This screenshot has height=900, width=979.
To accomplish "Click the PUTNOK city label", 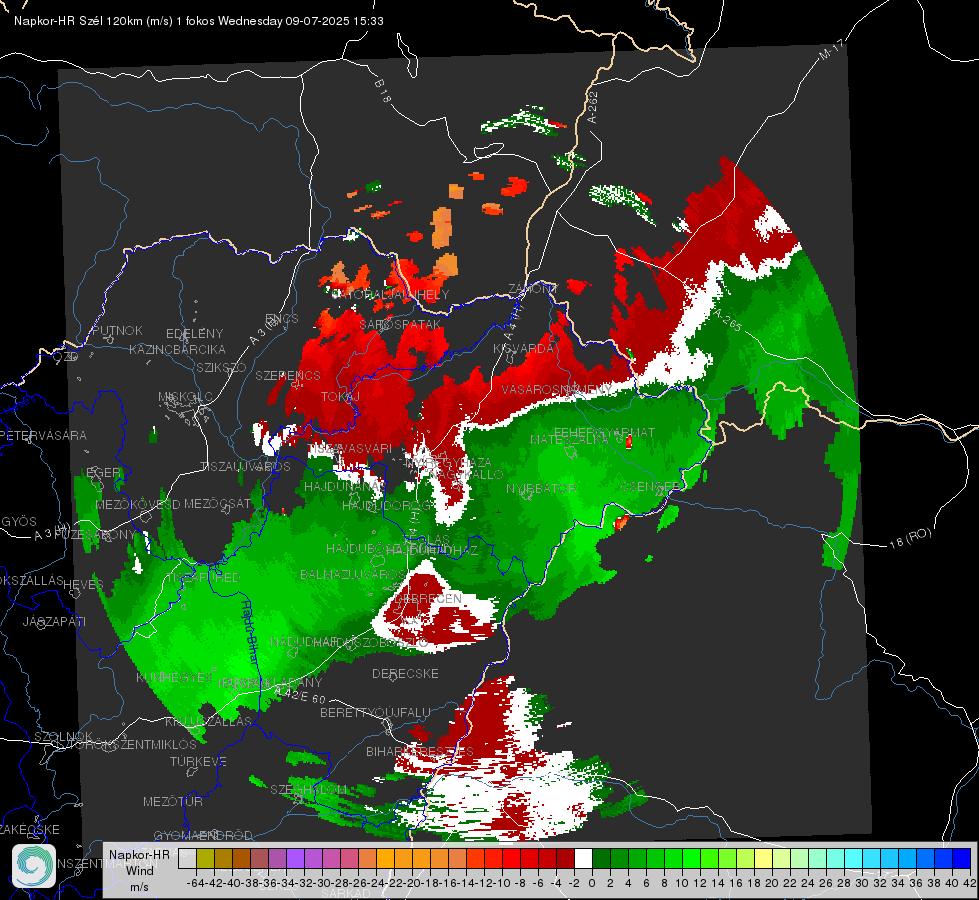I will click(x=117, y=330).
